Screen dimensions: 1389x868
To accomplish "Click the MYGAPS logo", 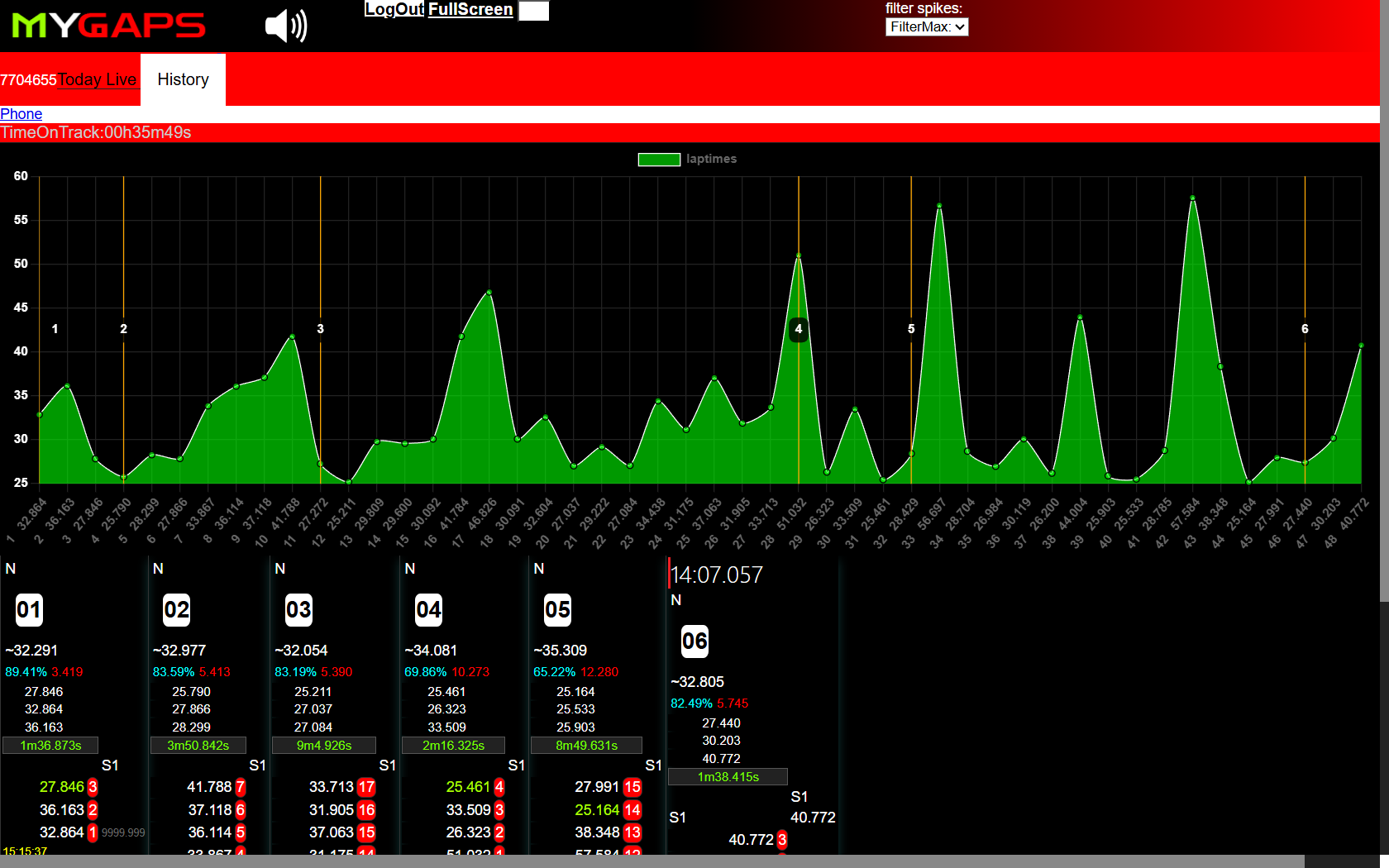I will point(108,26).
